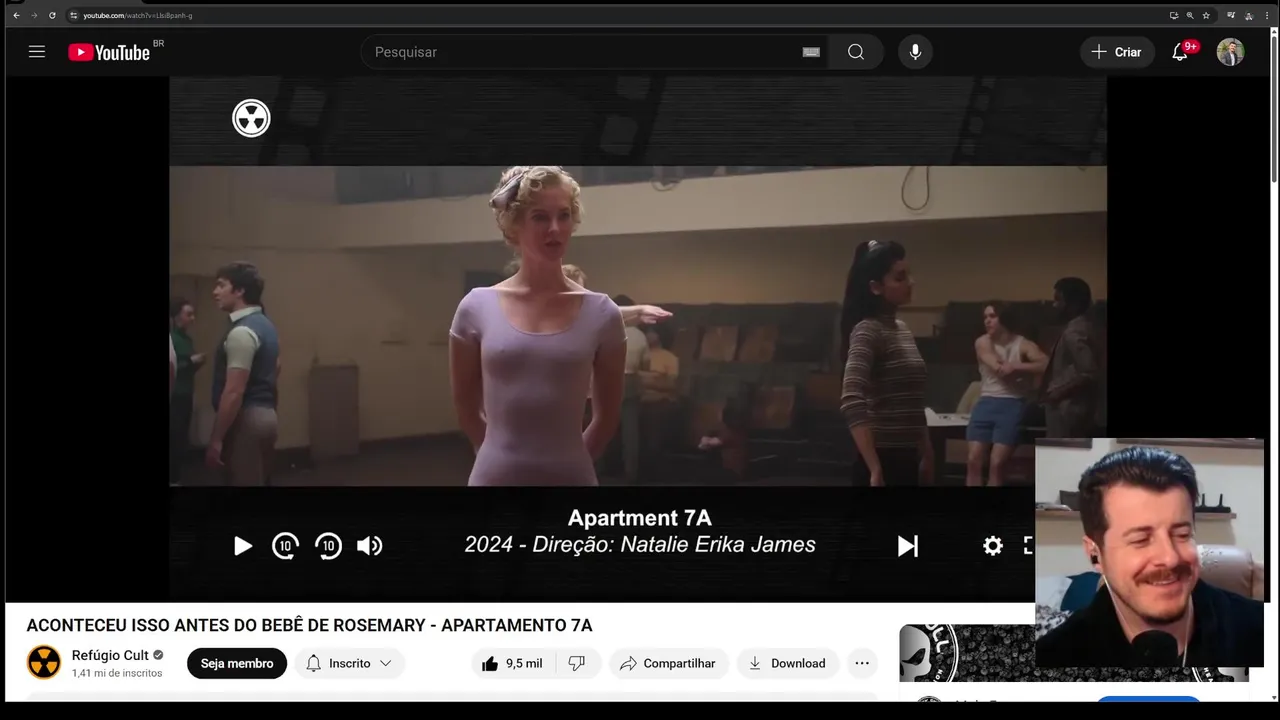Skip to the next video

click(x=907, y=546)
